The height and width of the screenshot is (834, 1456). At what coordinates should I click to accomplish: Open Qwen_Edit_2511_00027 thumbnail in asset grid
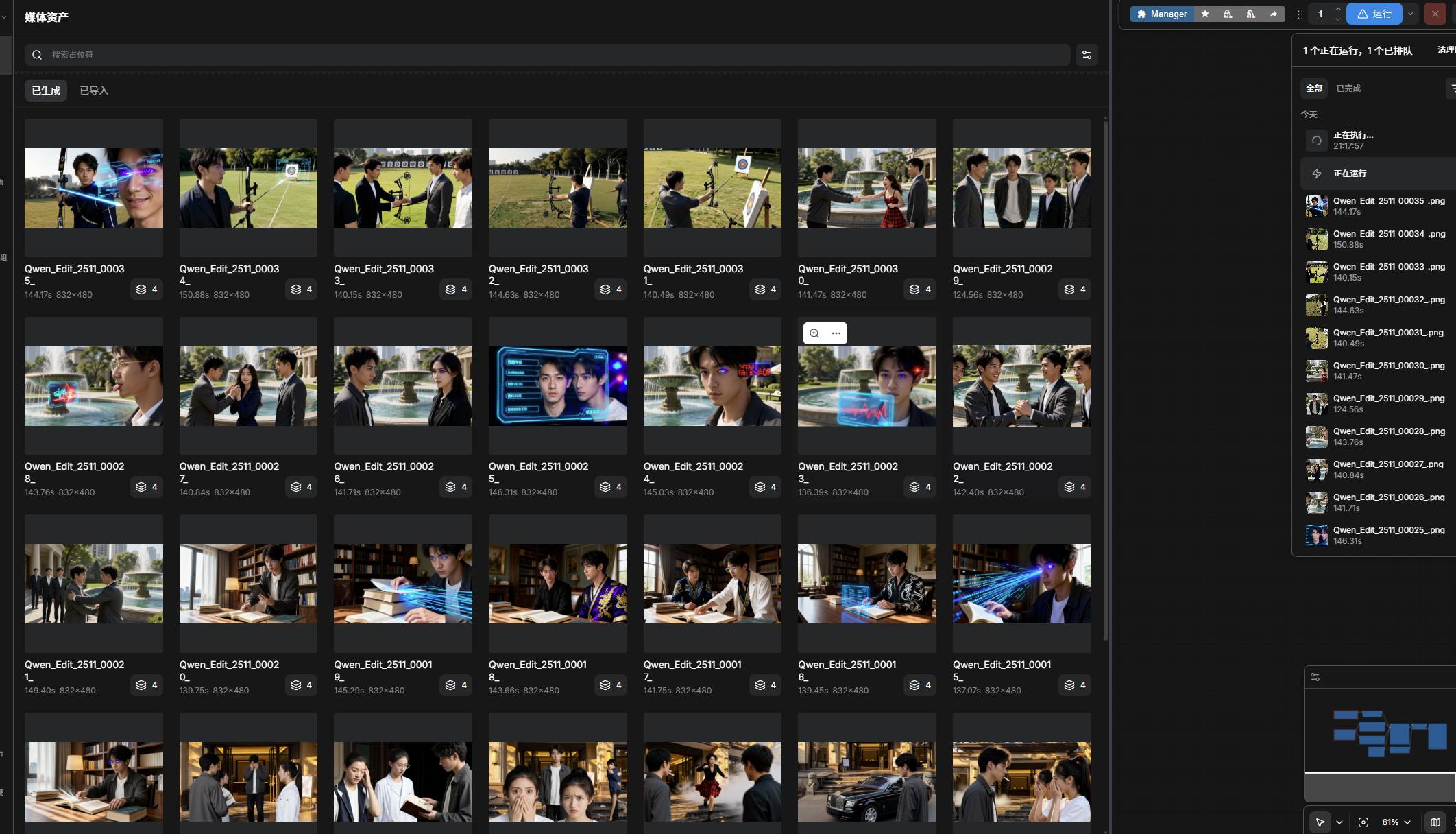point(248,385)
